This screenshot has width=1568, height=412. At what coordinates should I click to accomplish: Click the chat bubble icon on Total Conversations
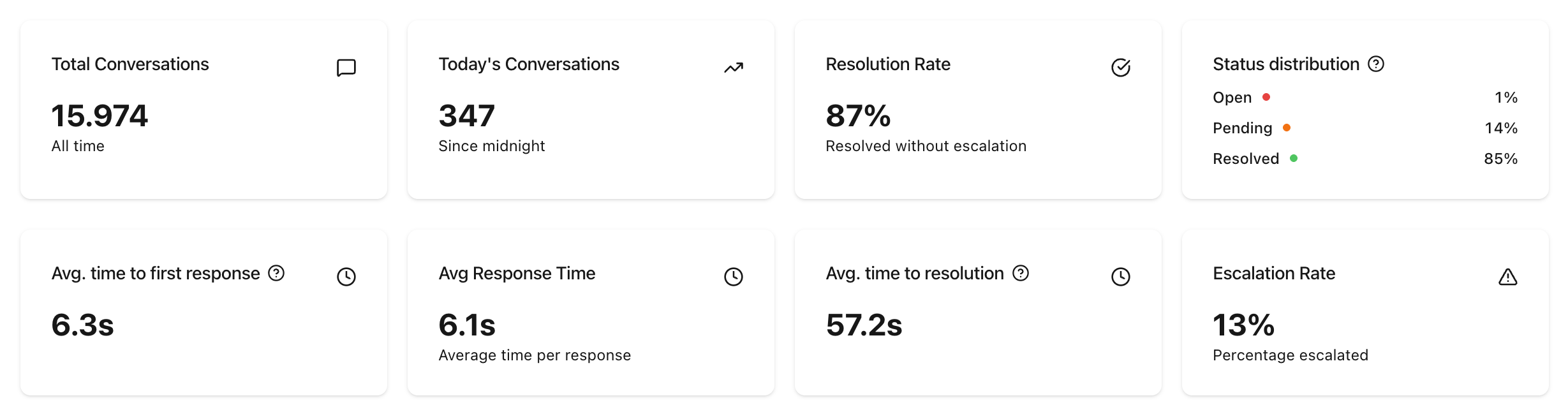[x=346, y=68]
